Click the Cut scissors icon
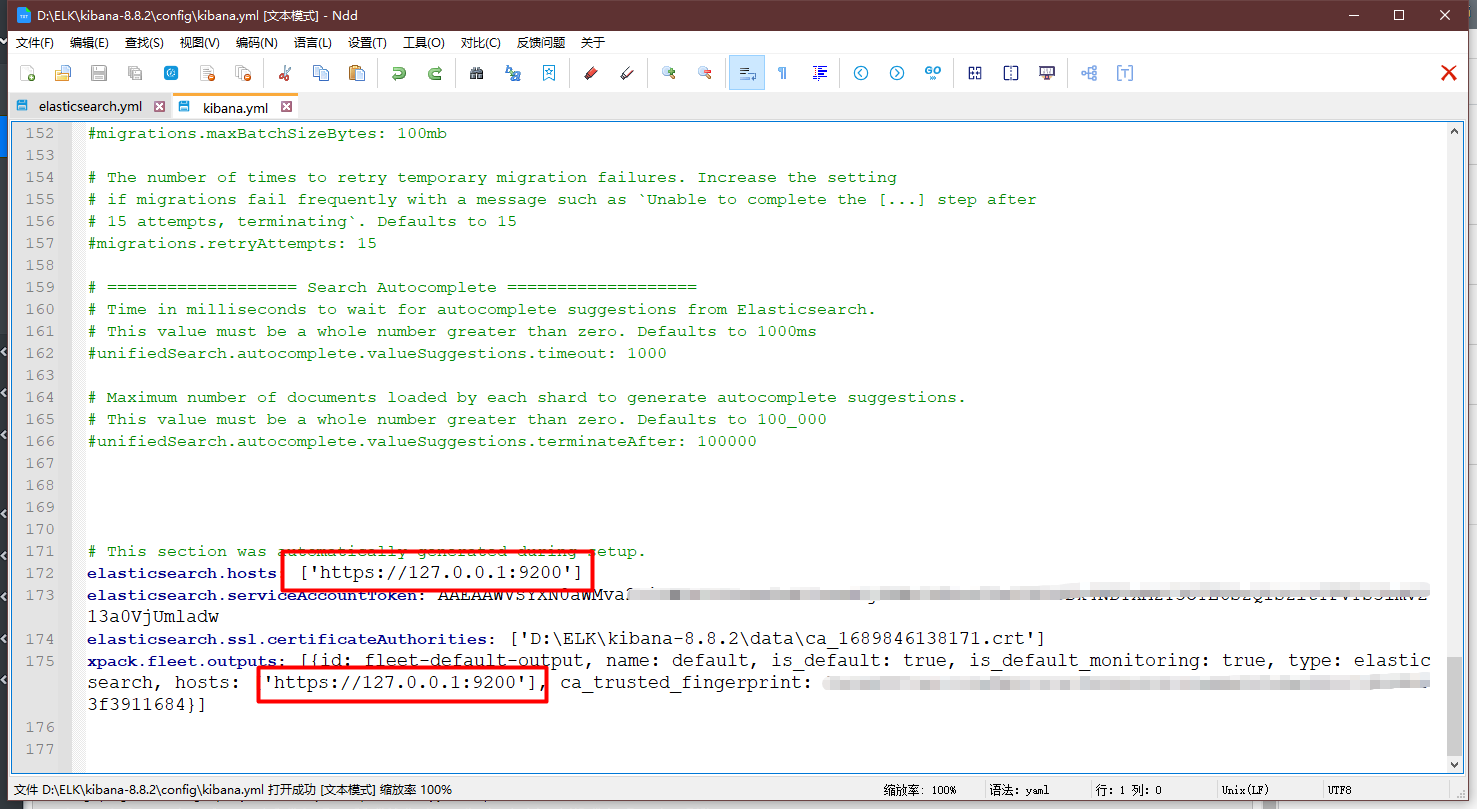 tap(285, 73)
